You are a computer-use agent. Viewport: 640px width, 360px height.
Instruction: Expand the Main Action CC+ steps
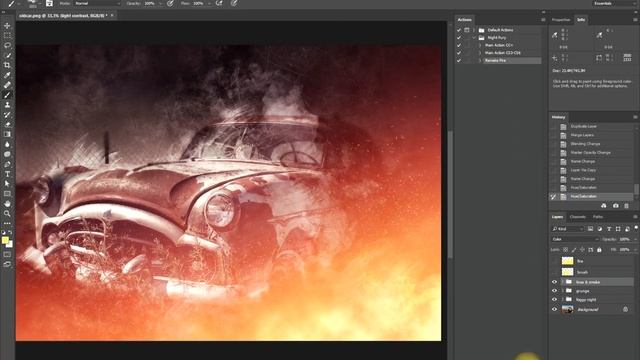pyautogui.click(x=480, y=45)
